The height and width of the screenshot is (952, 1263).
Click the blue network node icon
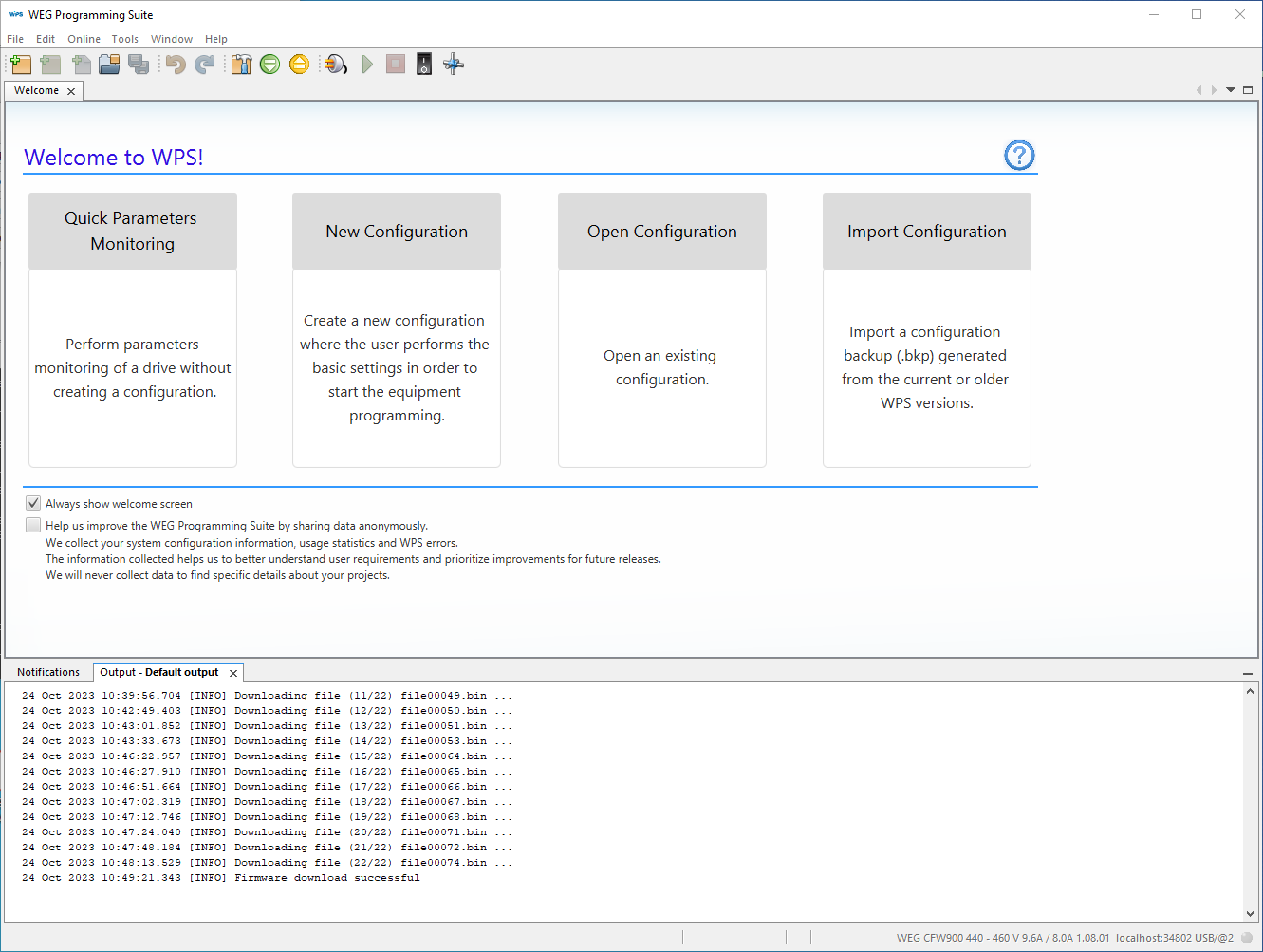coord(454,65)
